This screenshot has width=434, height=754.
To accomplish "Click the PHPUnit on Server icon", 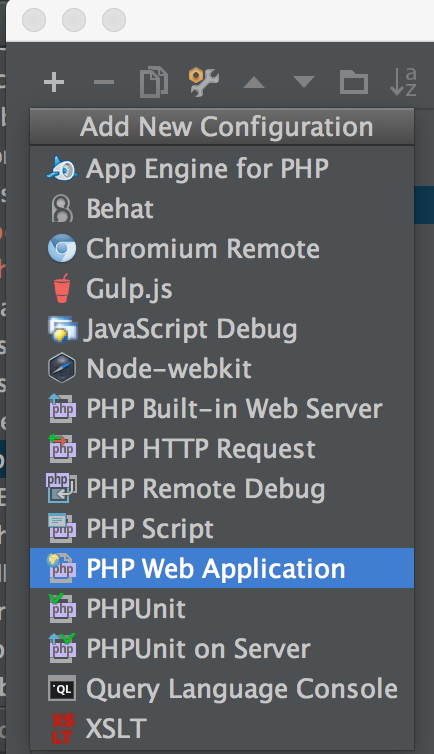I will [x=62, y=648].
